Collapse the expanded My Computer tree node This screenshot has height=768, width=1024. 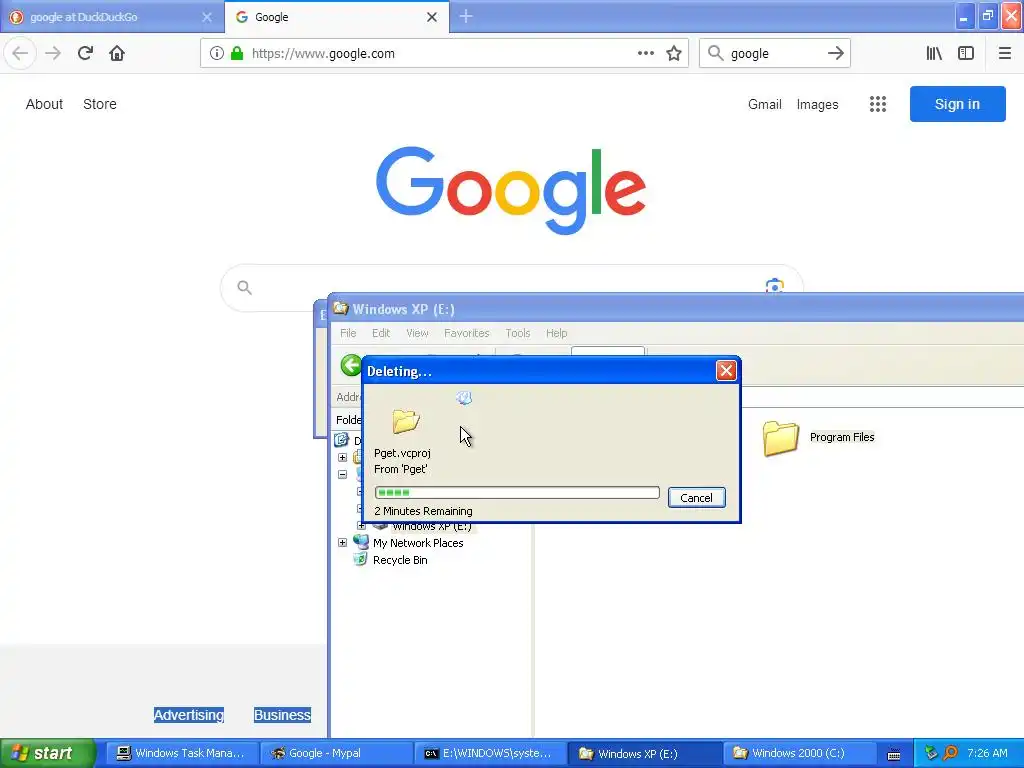[x=342, y=474]
